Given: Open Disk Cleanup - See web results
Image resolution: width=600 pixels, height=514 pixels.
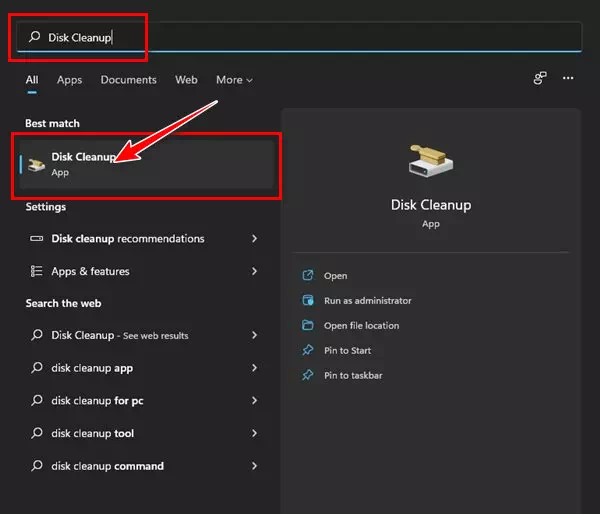Looking at the screenshot, I should [144, 335].
